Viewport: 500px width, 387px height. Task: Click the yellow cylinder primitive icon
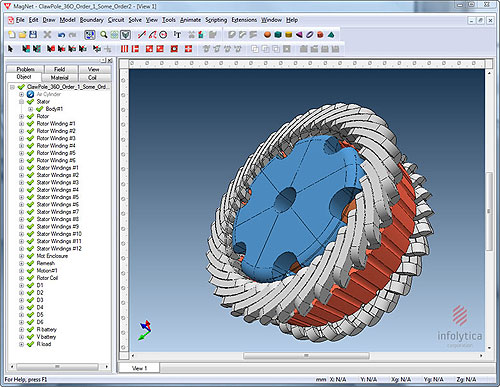[x=289, y=35]
